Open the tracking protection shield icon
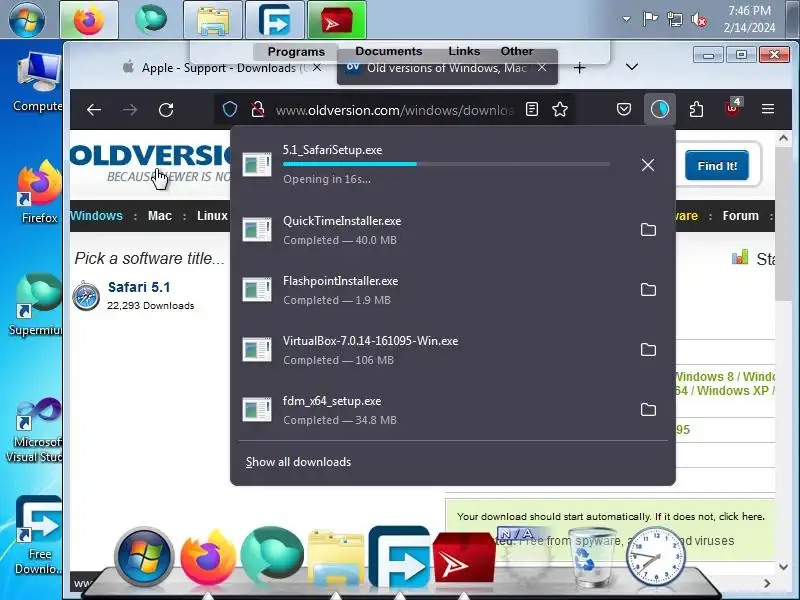The height and width of the screenshot is (600, 800). [230, 109]
